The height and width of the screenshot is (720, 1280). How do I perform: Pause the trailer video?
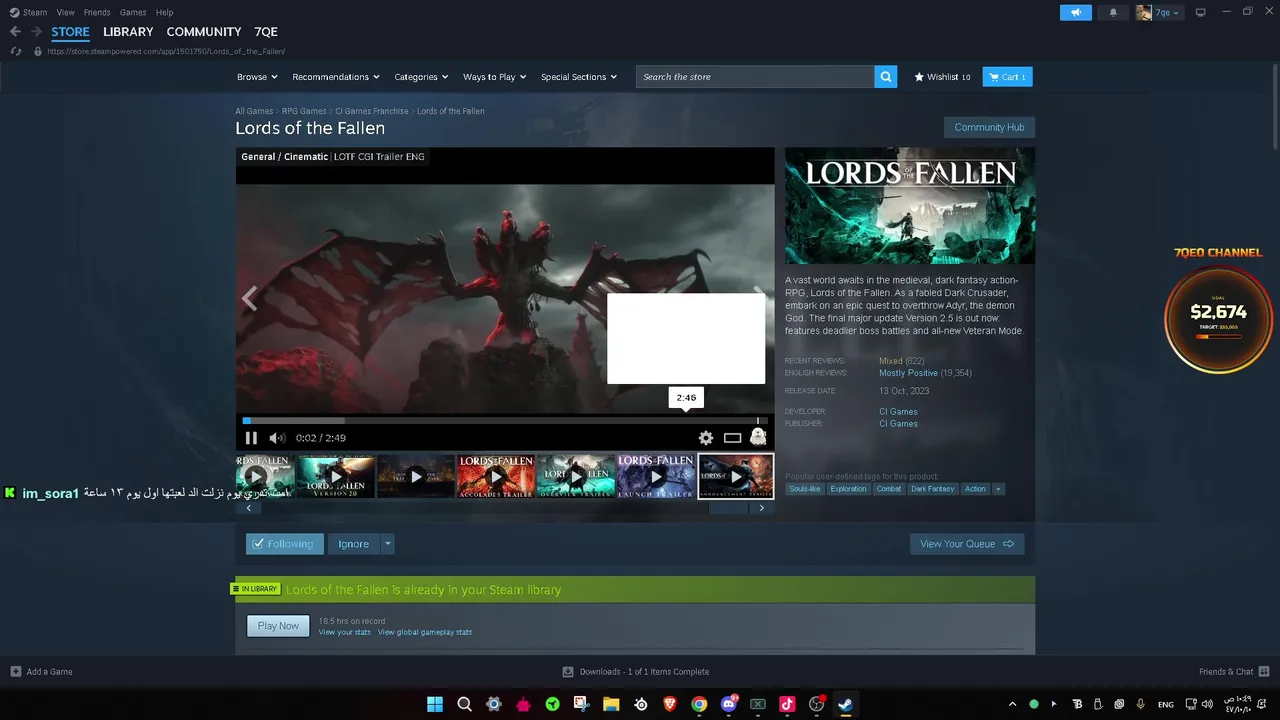251,438
